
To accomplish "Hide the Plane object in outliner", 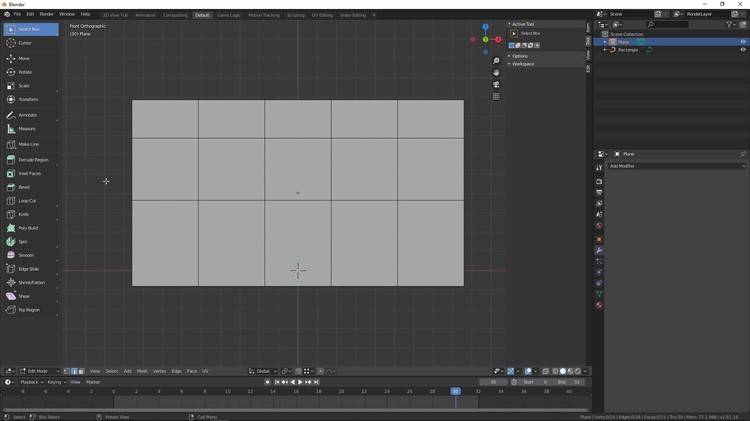I will (742, 42).
